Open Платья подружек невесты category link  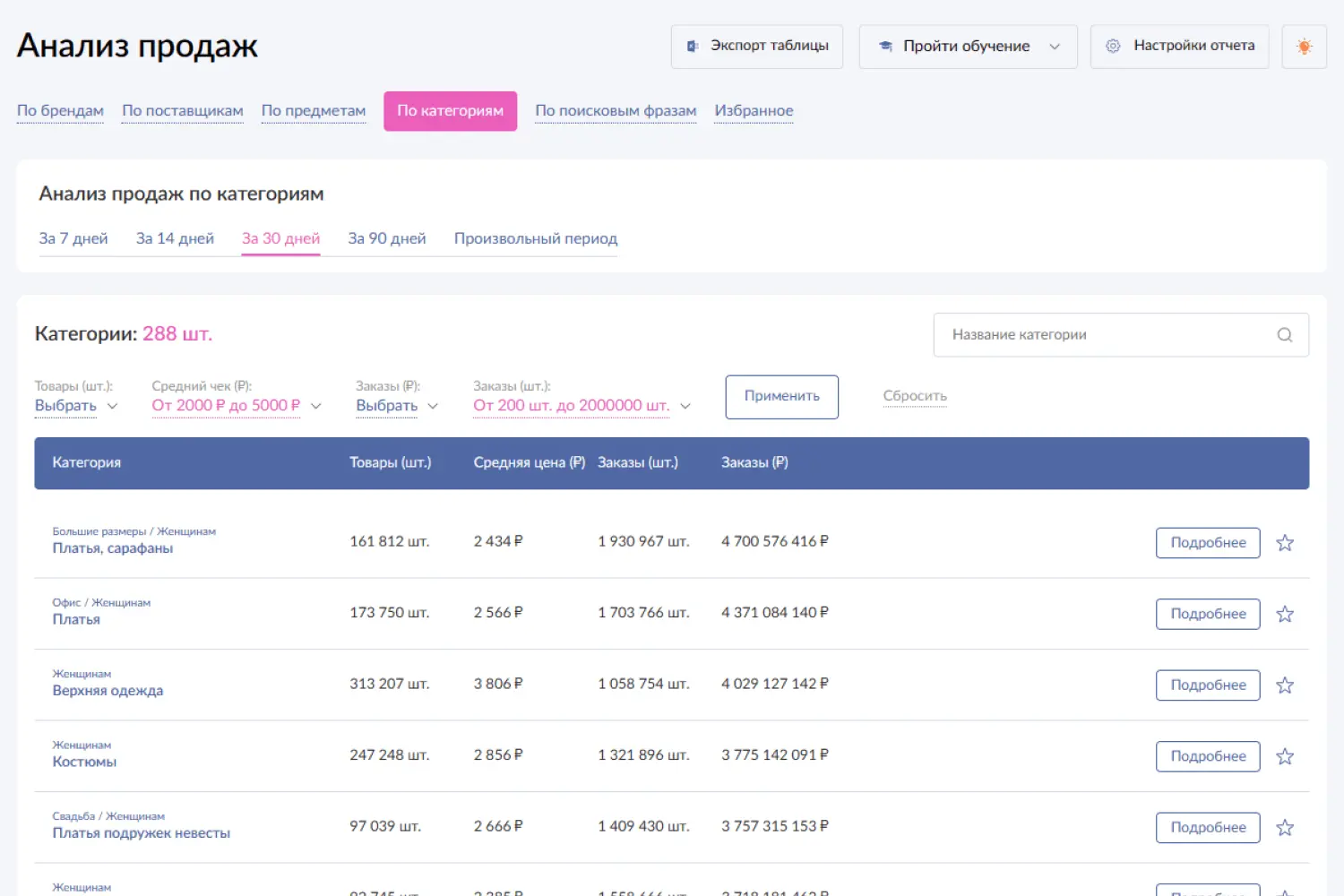[142, 833]
